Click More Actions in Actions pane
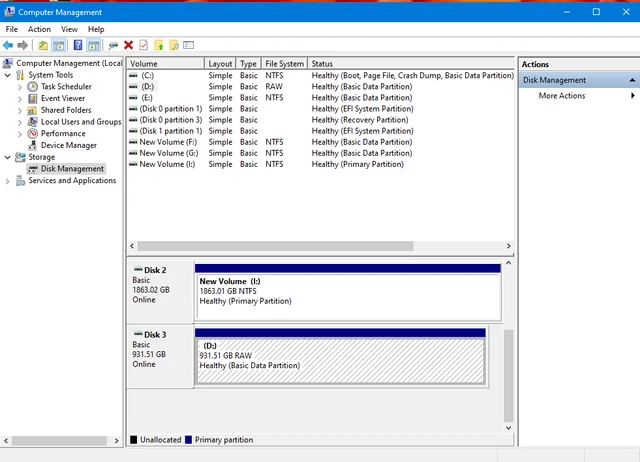Viewport: 640px width, 462px height. (562, 96)
